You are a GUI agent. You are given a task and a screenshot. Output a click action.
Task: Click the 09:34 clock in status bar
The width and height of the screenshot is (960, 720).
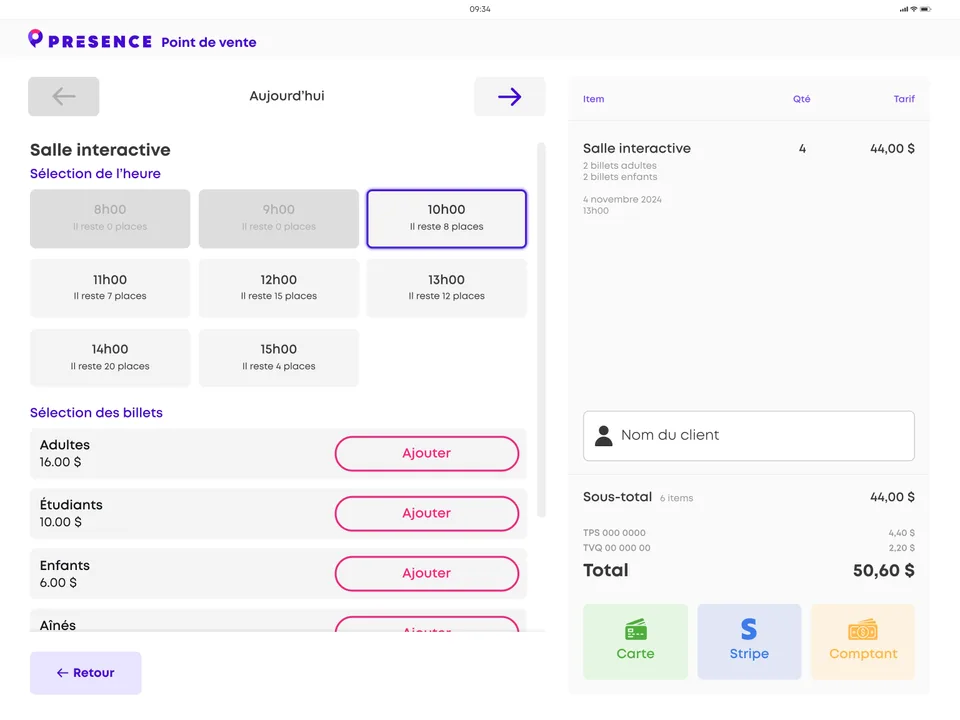[x=480, y=9]
